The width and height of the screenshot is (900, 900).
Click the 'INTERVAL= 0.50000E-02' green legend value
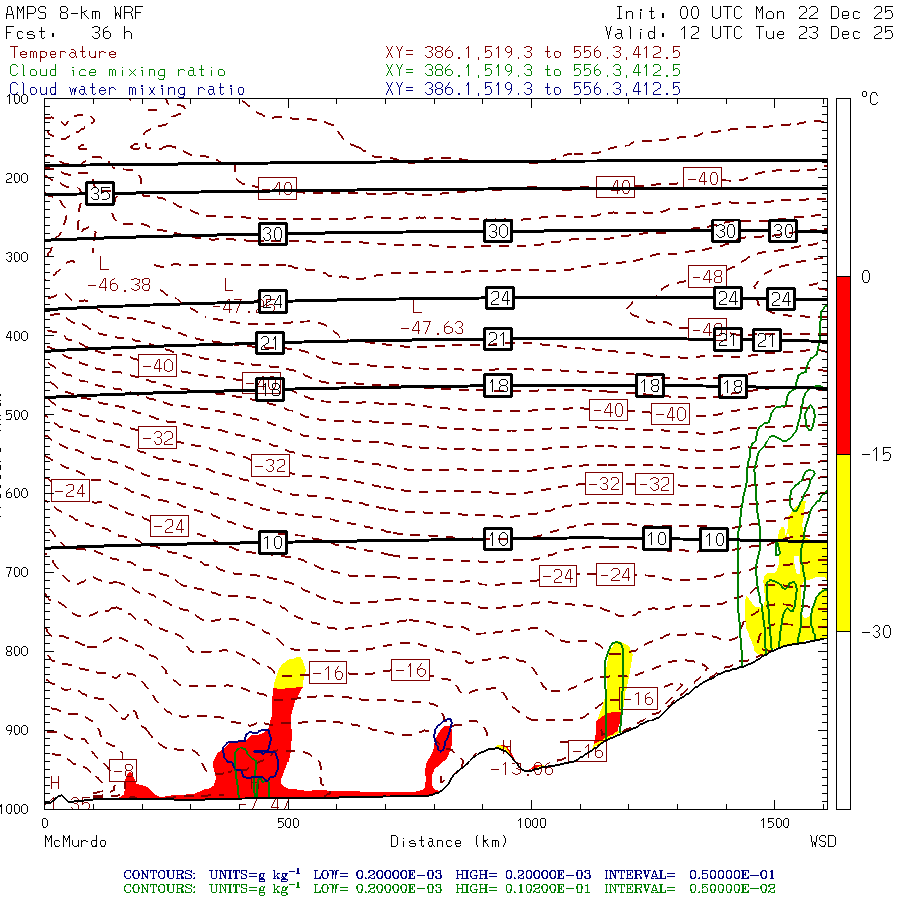[x=689, y=889]
